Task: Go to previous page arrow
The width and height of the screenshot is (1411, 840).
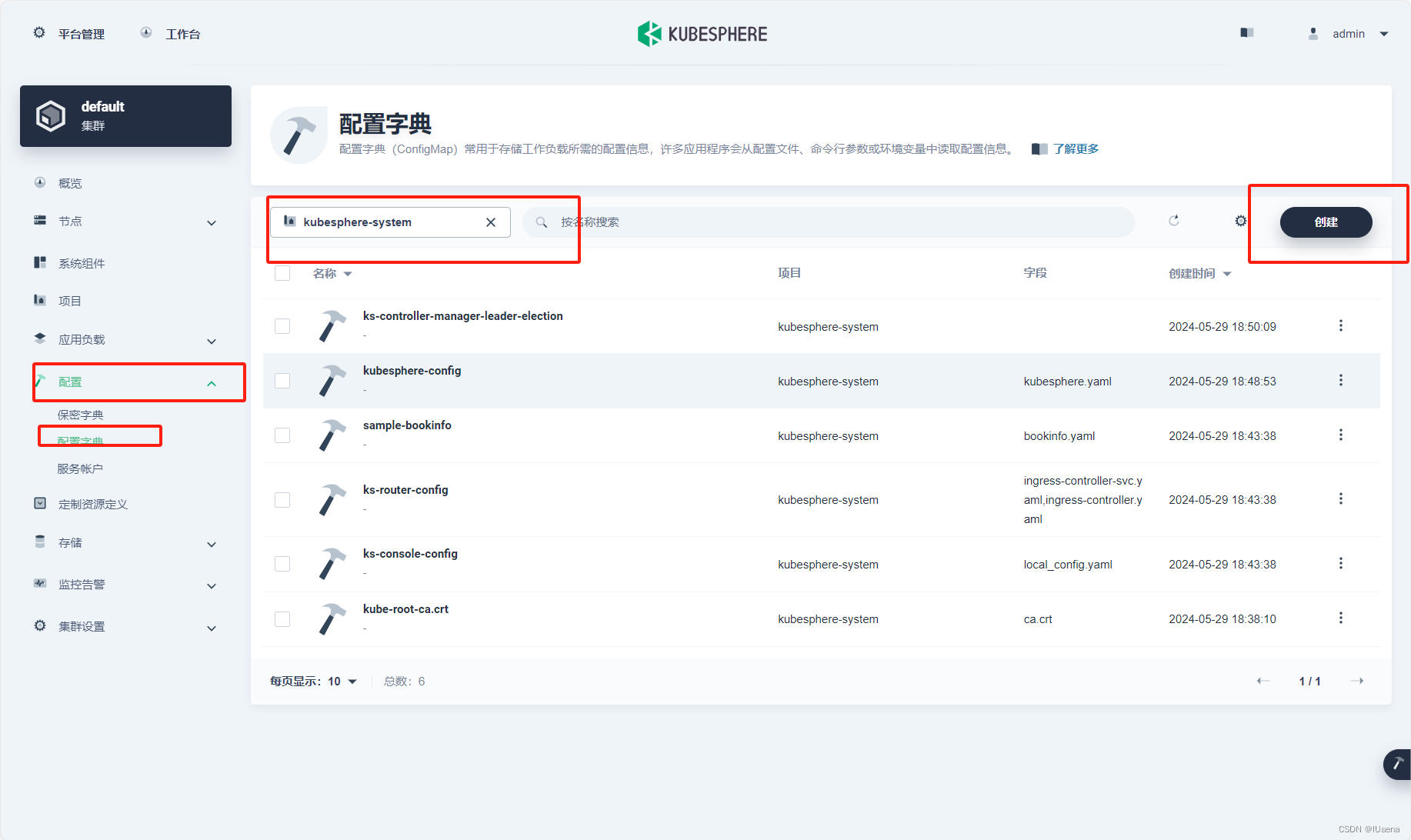Action: (1263, 681)
